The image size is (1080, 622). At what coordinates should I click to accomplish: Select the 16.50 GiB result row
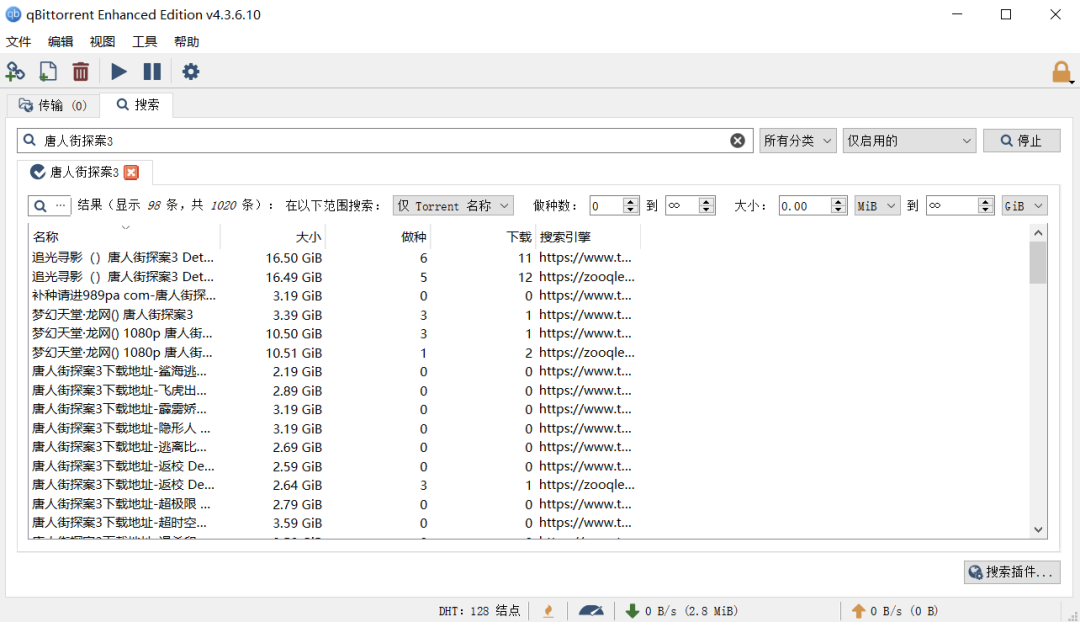coord(334,258)
